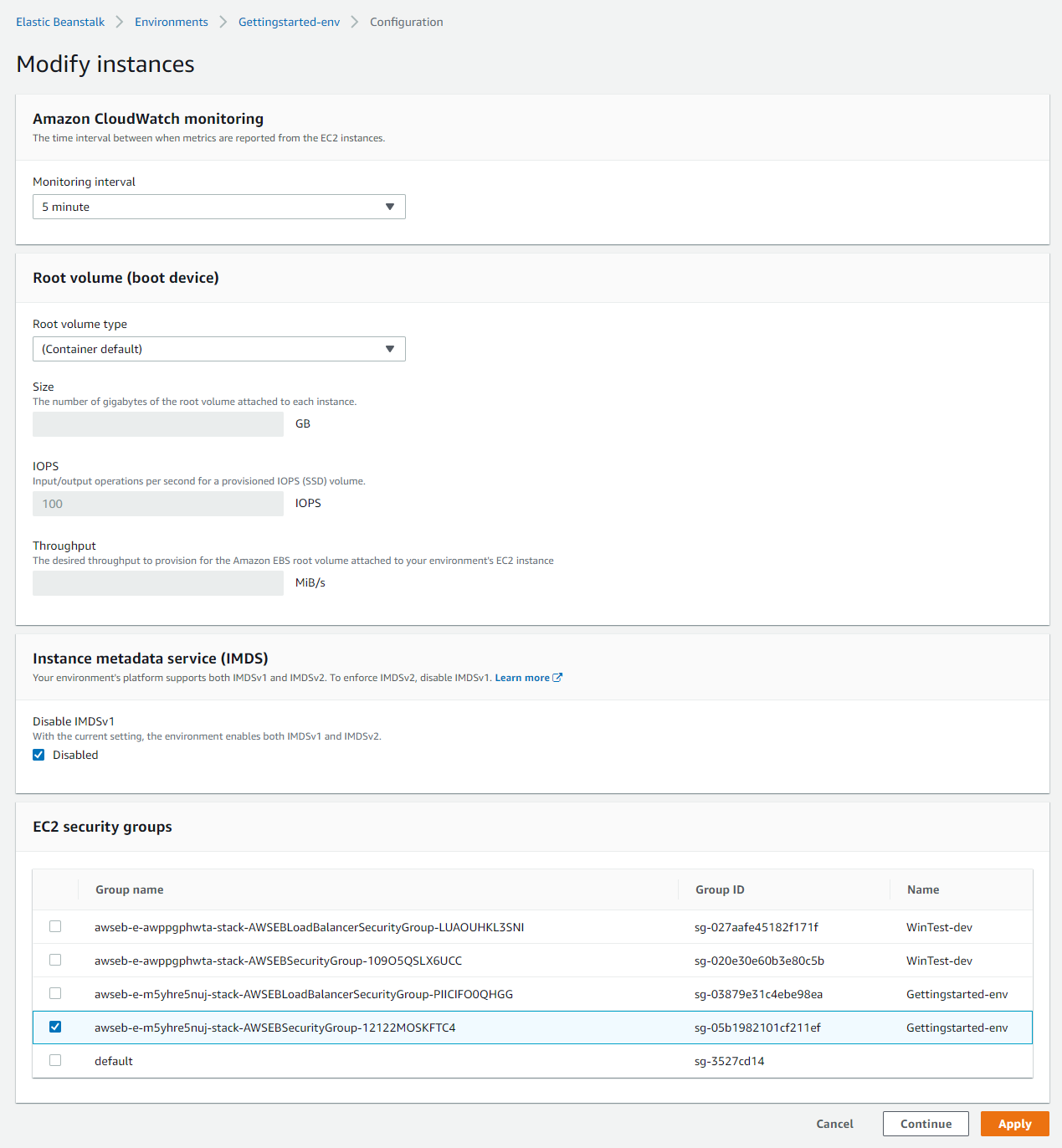This screenshot has height=1148, width=1062.
Task: Open the Learn more link about IMDSv2
Action: 521,677
